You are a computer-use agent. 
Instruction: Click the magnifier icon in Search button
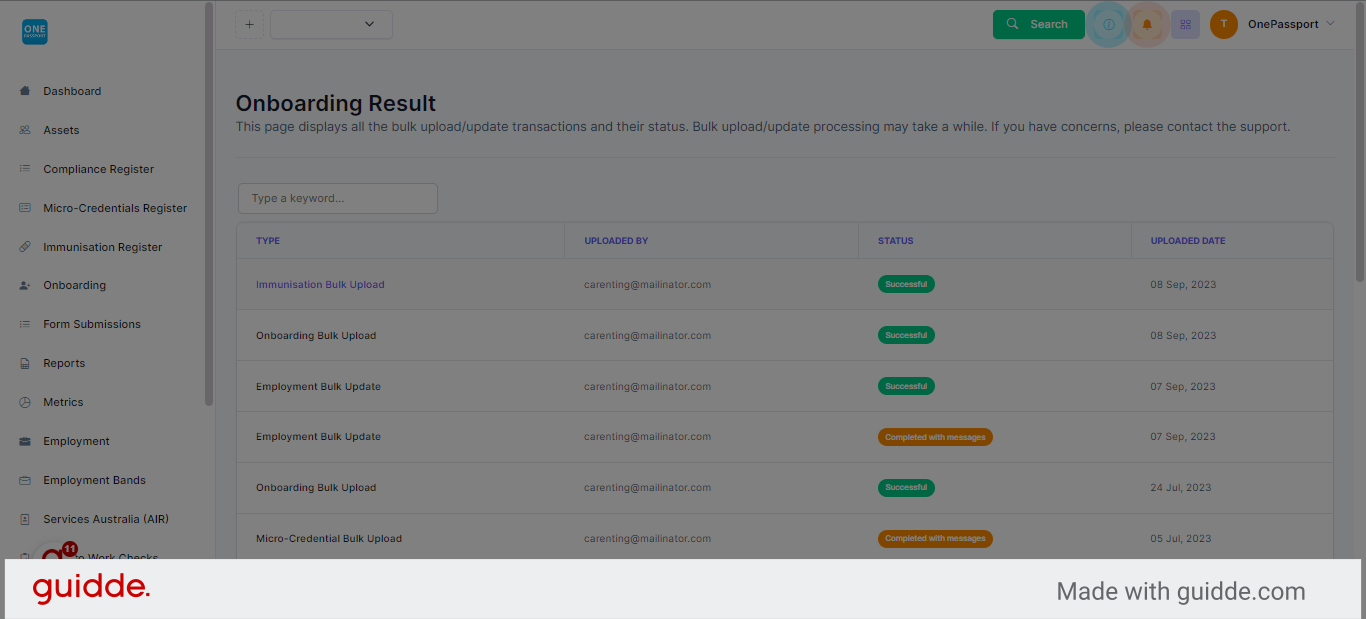pos(1013,24)
